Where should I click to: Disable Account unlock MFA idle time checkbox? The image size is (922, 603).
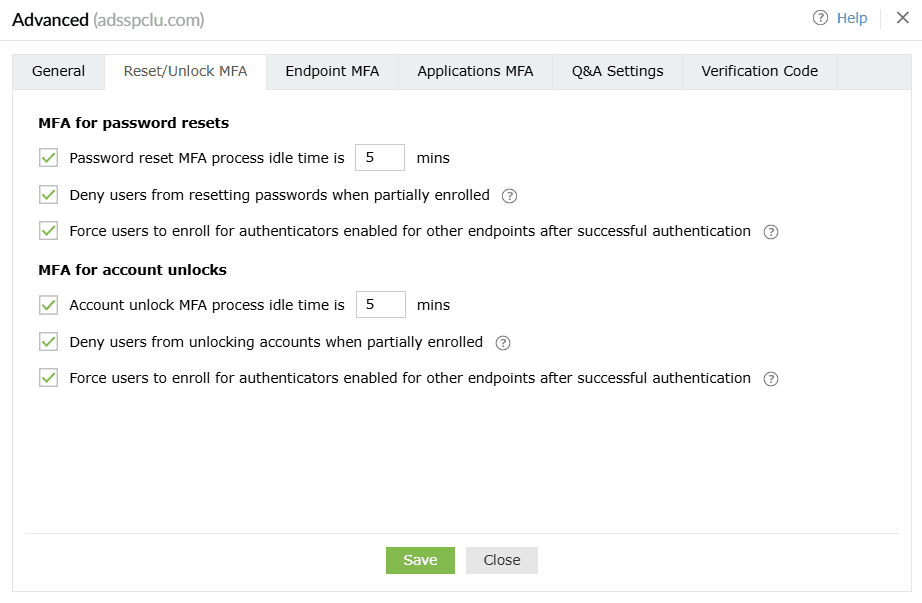point(48,305)
